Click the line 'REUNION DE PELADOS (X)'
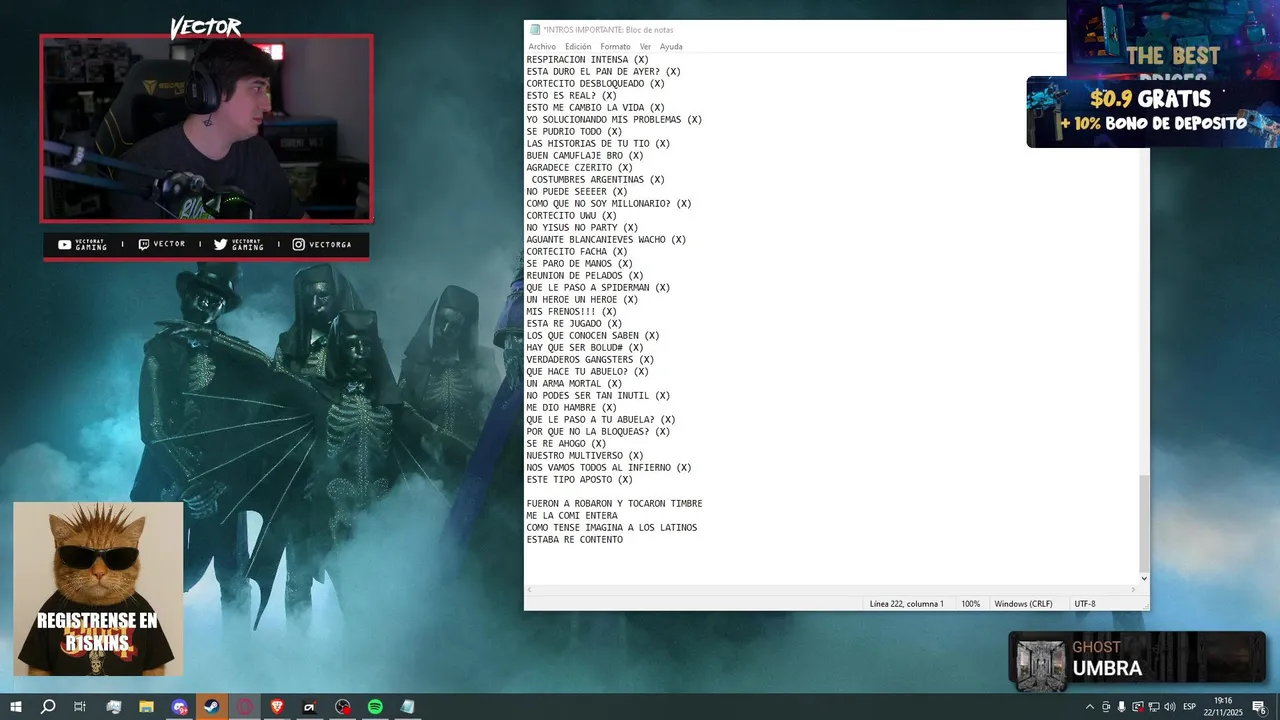1280x720 pixels. pos(585,276)
